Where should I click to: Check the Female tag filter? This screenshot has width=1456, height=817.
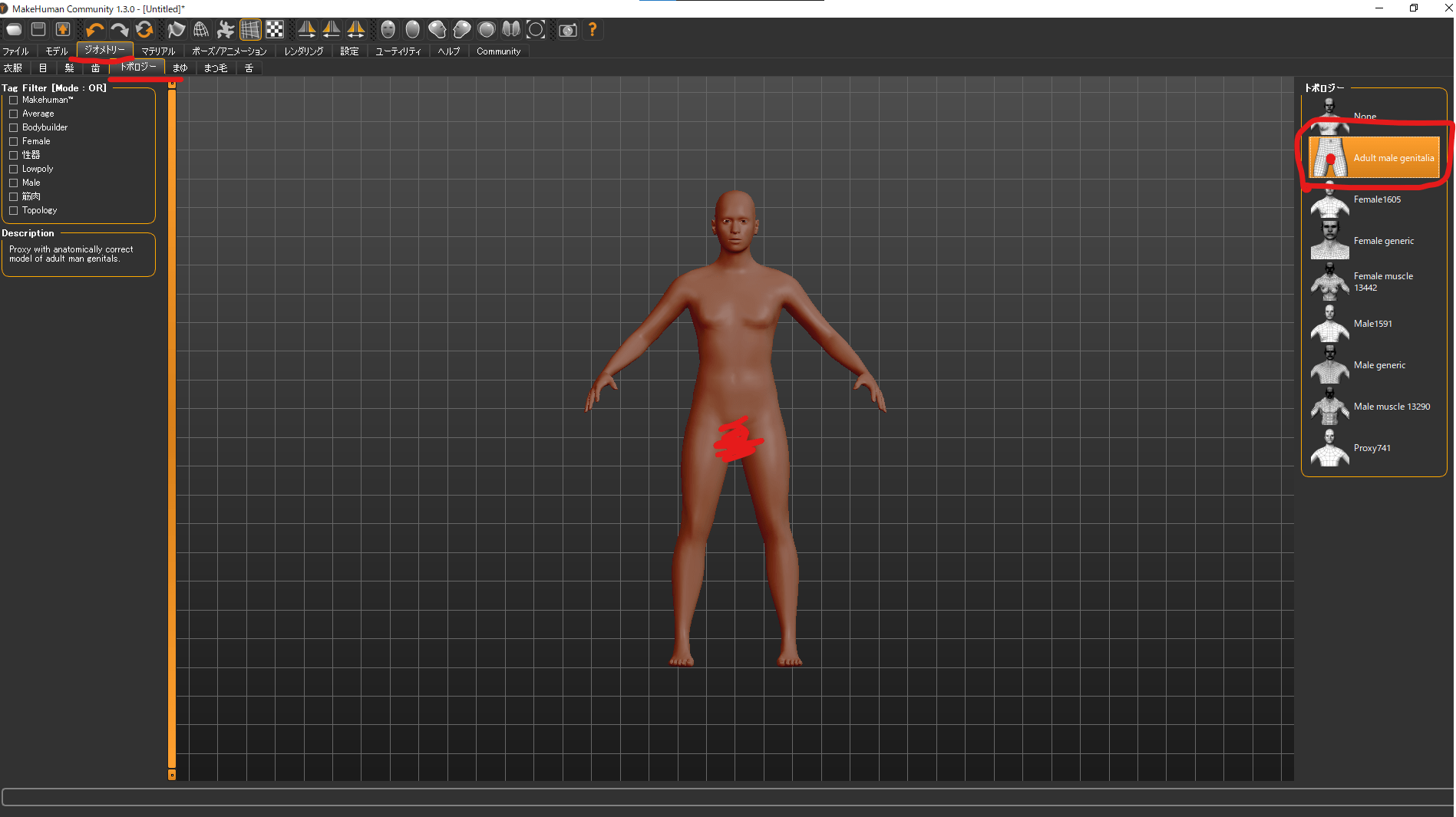coord(13,141)
